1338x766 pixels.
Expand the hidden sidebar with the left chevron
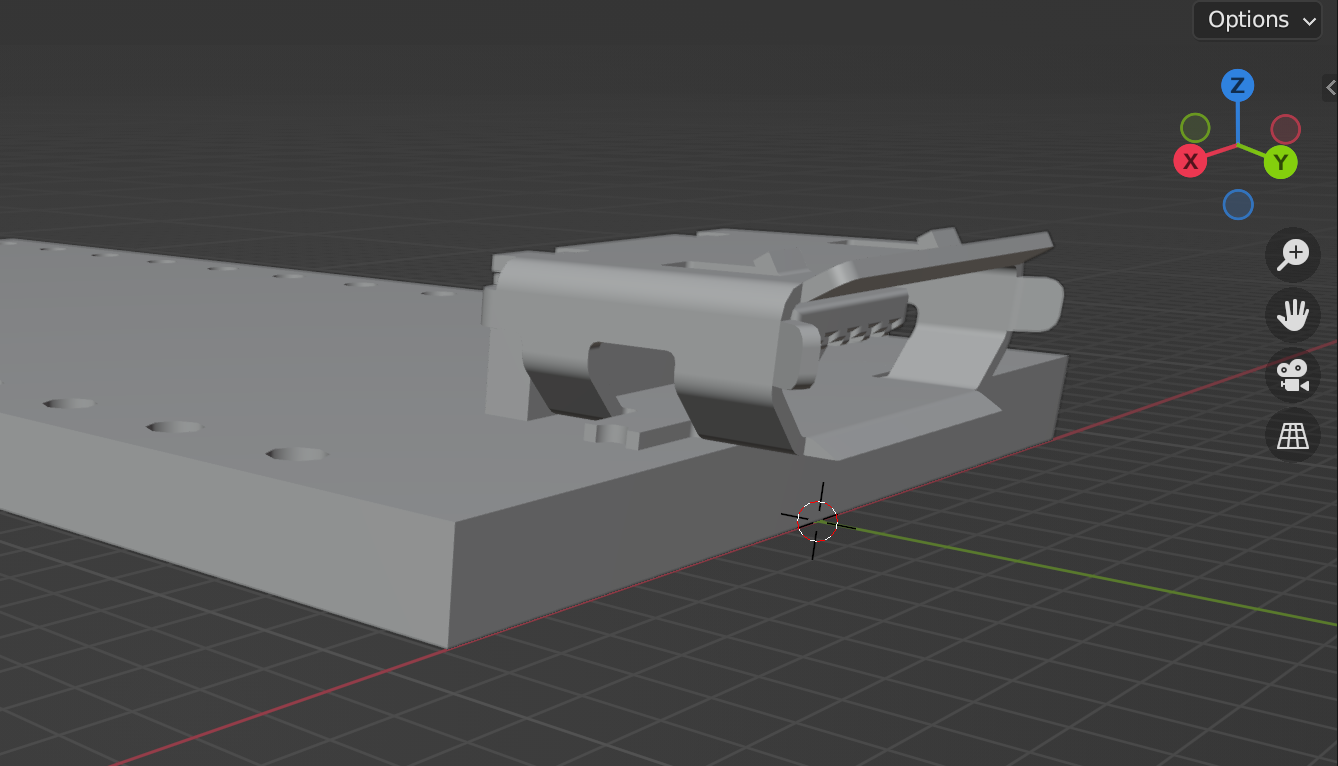(1332, 88)
